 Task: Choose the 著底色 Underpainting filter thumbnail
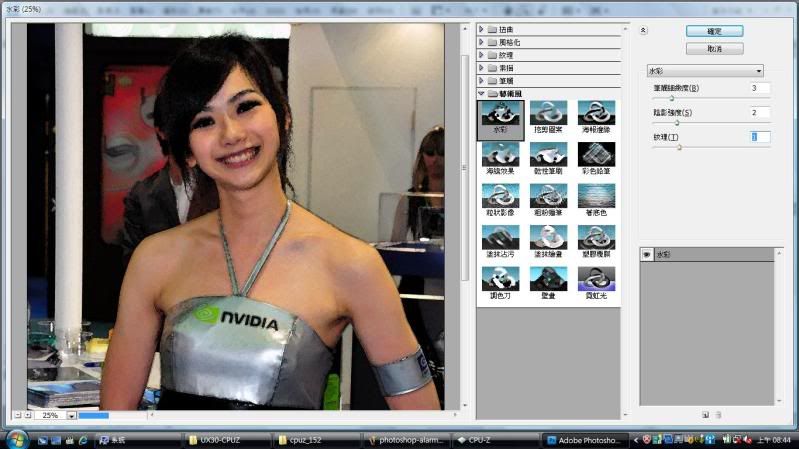tap(596, 196)
